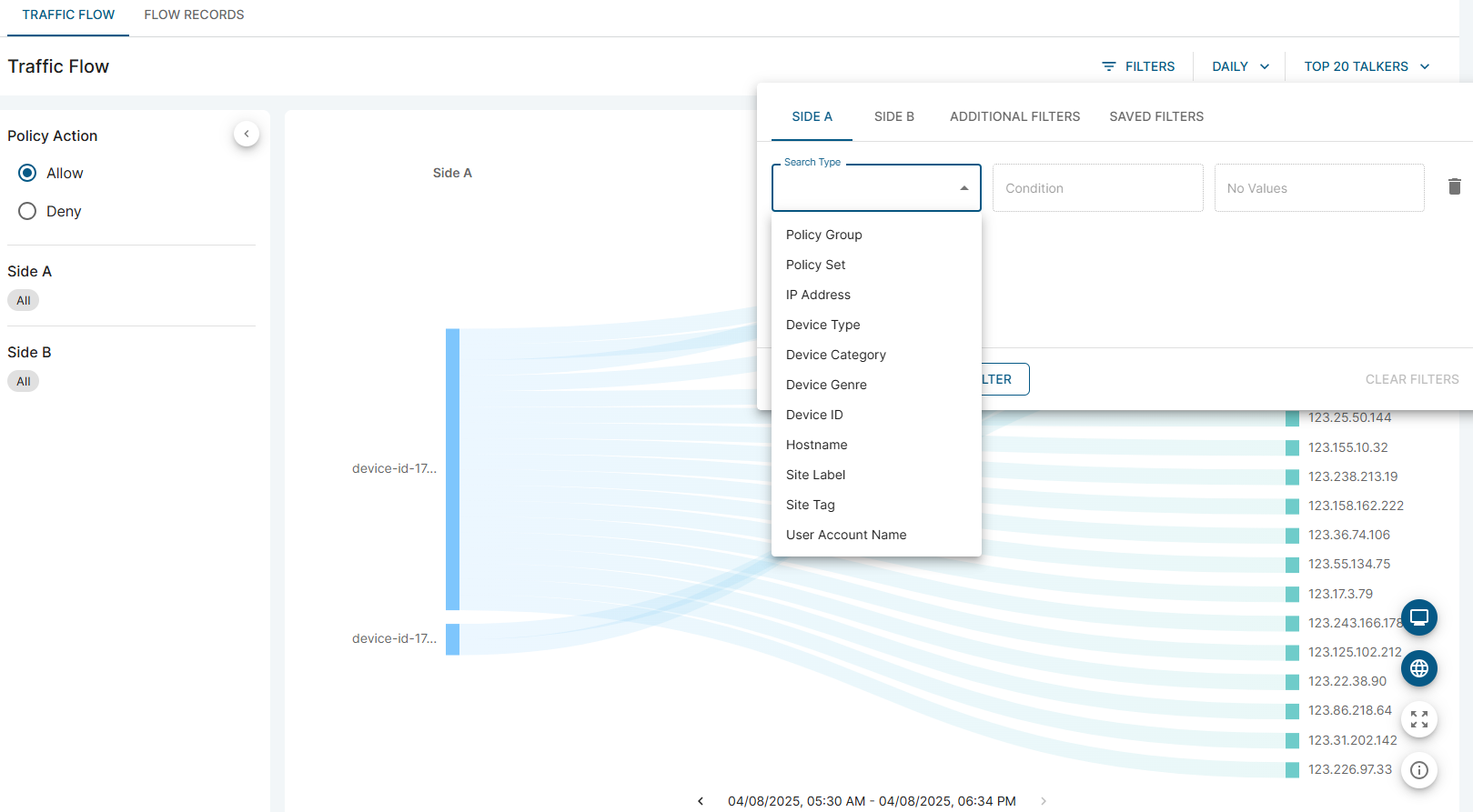Open the SIDE A filter tab
This screenshot has width=1473, height=812.
tap(812, 116)
